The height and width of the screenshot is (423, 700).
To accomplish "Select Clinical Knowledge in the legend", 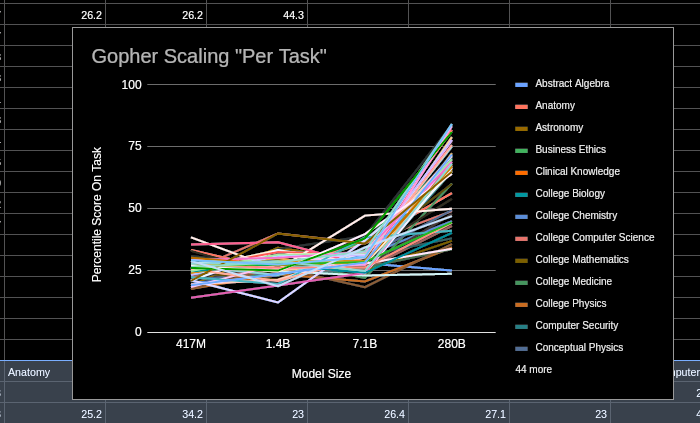I will pyautogui.click(x=577, y=172).
